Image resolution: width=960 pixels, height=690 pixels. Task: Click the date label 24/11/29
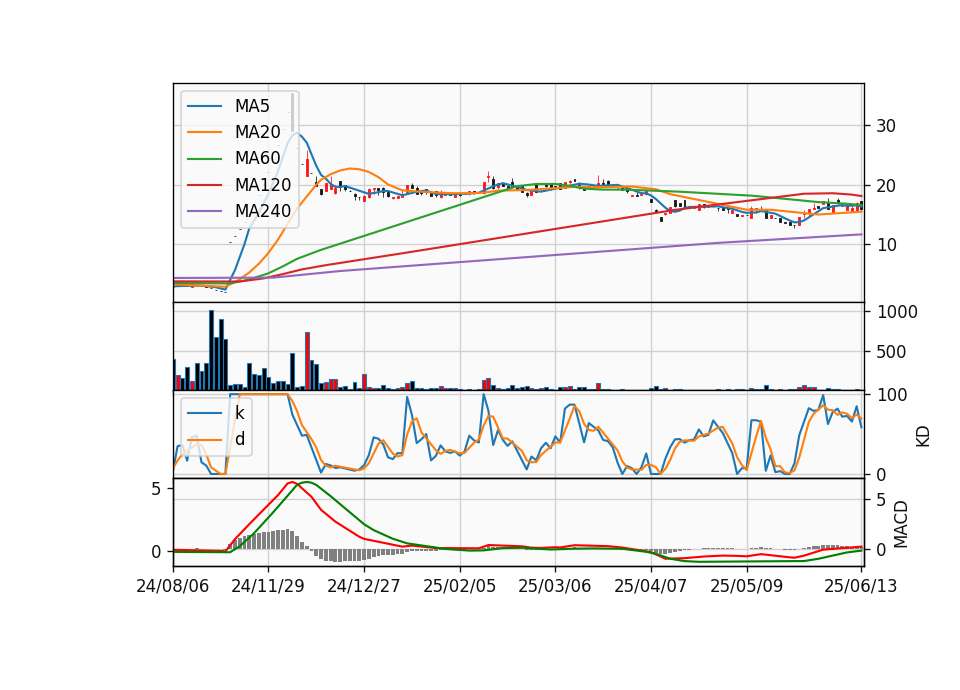tap(268, 586)
